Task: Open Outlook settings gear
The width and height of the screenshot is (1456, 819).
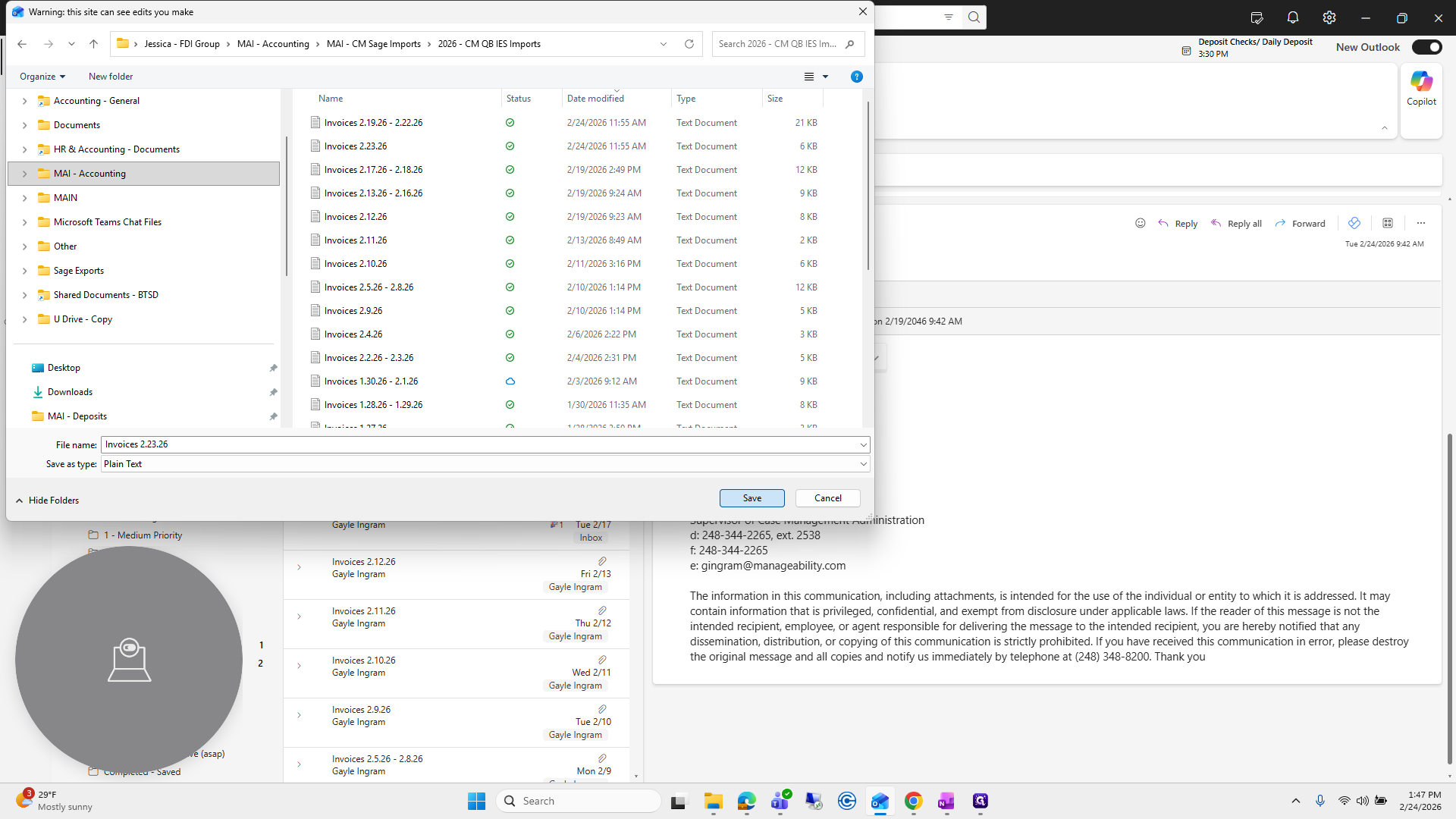Action: [x=1329, y=17]
